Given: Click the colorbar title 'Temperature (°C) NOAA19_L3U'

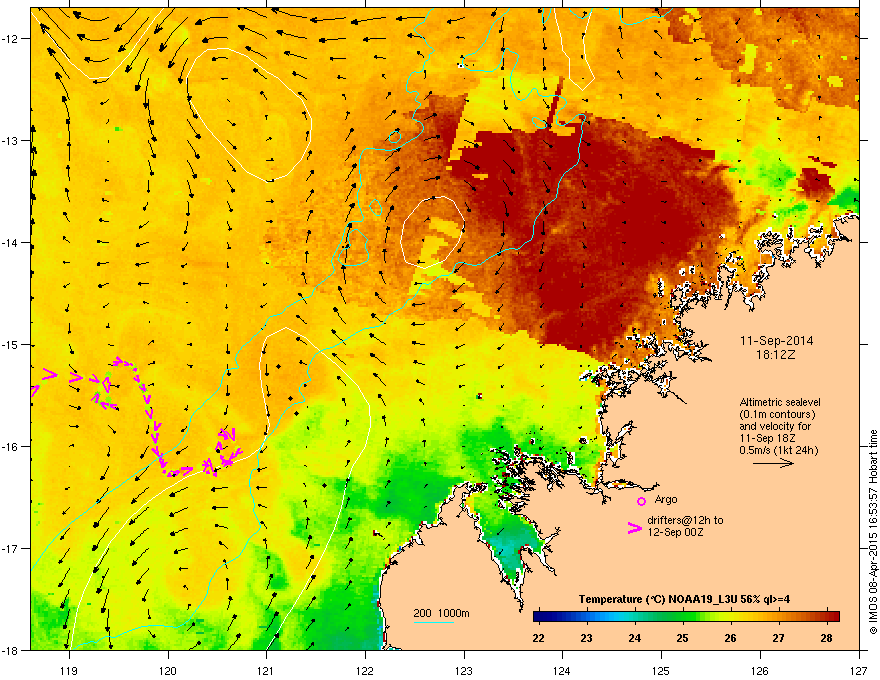Looking at the screenshot, I should (652, 599).
